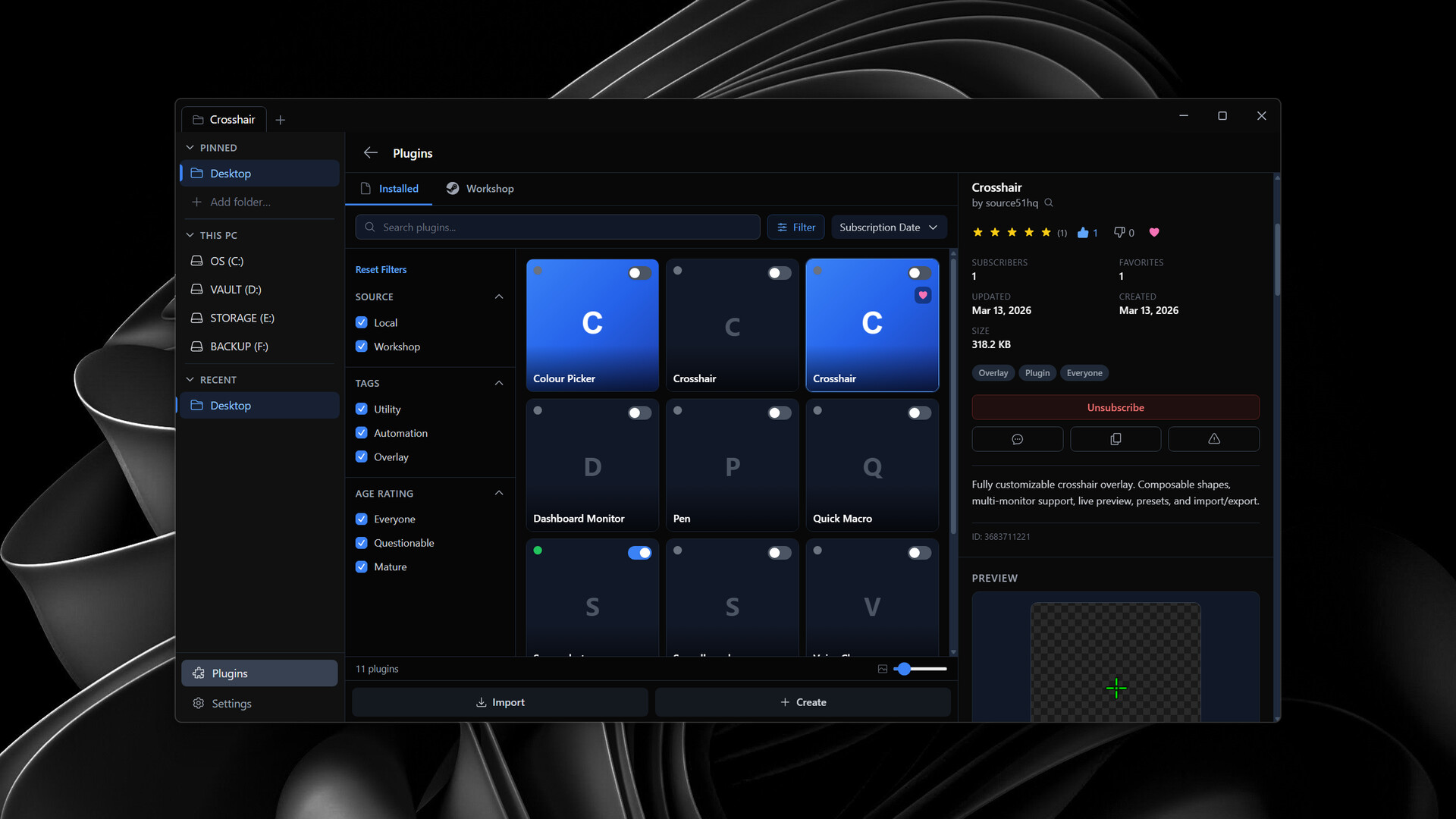Collapse the PINNED sidebar section
Viewport: 1456px width, 819px height.
pyautogui.click(x=190, y=148)
